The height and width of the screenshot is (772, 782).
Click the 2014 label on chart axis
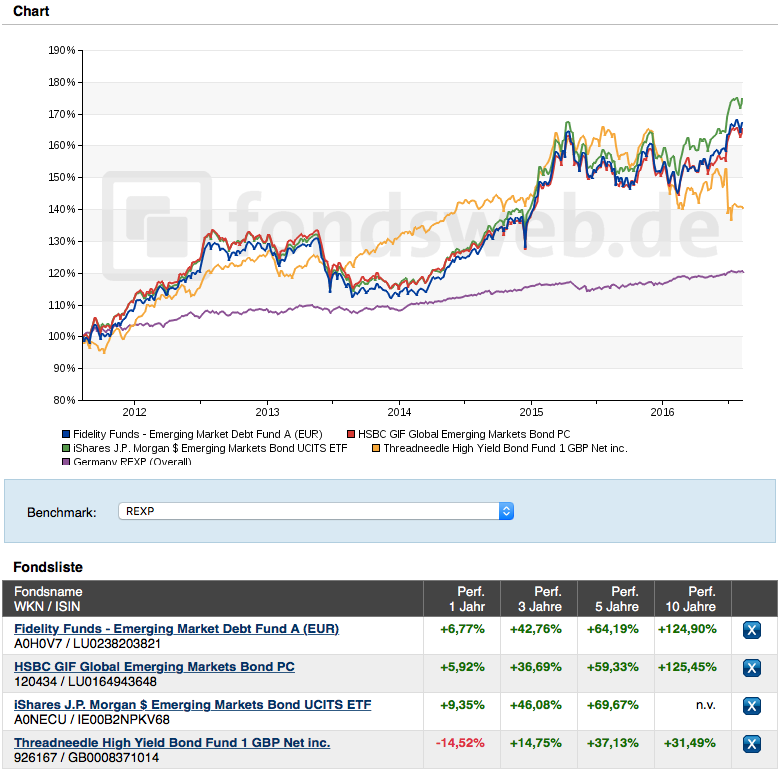399,412
